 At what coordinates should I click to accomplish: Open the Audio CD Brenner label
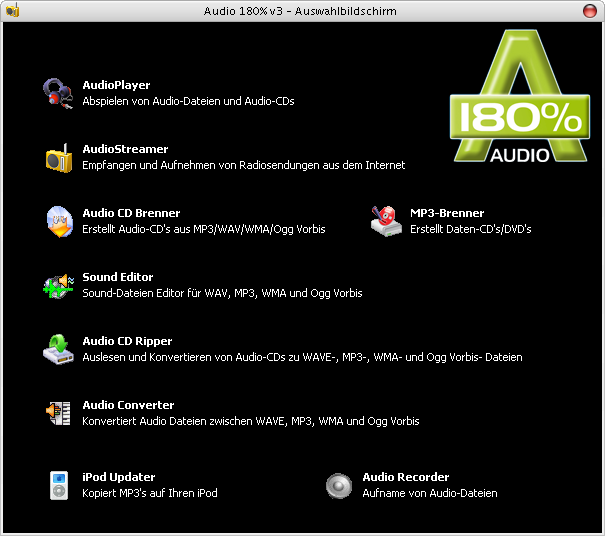click(131, 213)
